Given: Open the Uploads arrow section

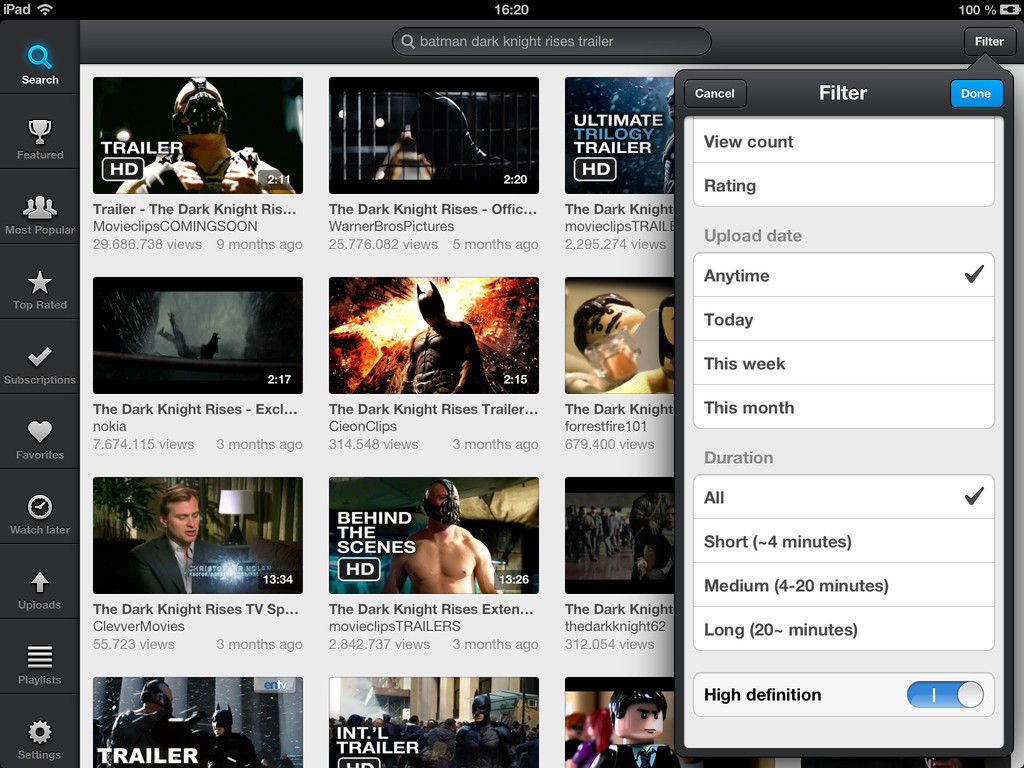Looking at the screenshot, I should 40,589.
